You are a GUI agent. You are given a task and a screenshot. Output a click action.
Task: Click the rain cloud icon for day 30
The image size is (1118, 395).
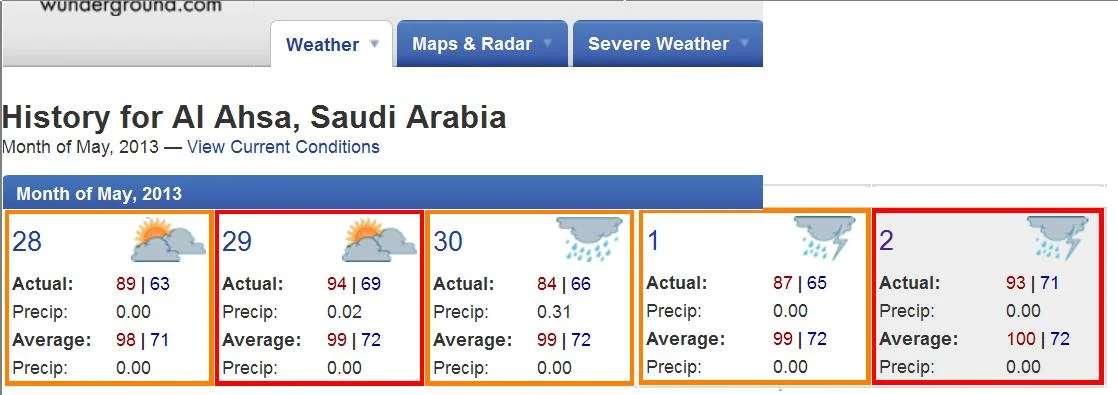[x=590, y=239]
